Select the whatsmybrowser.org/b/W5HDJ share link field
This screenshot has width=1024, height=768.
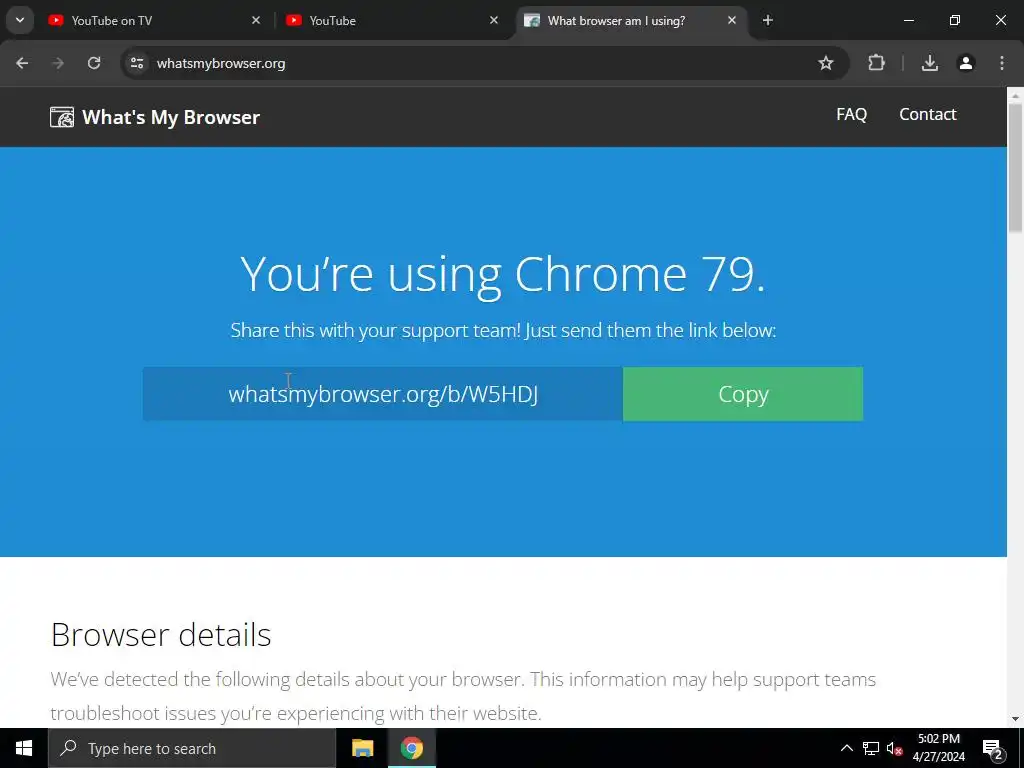[383, 394]
